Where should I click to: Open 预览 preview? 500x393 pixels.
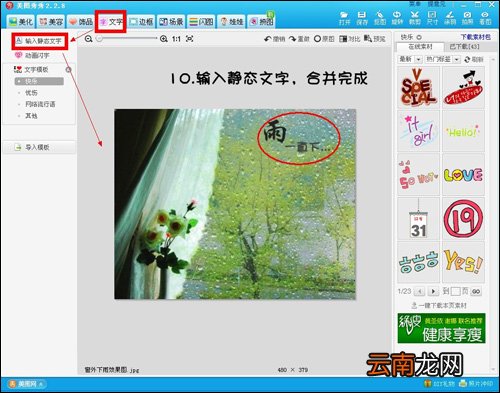[375, 39]
